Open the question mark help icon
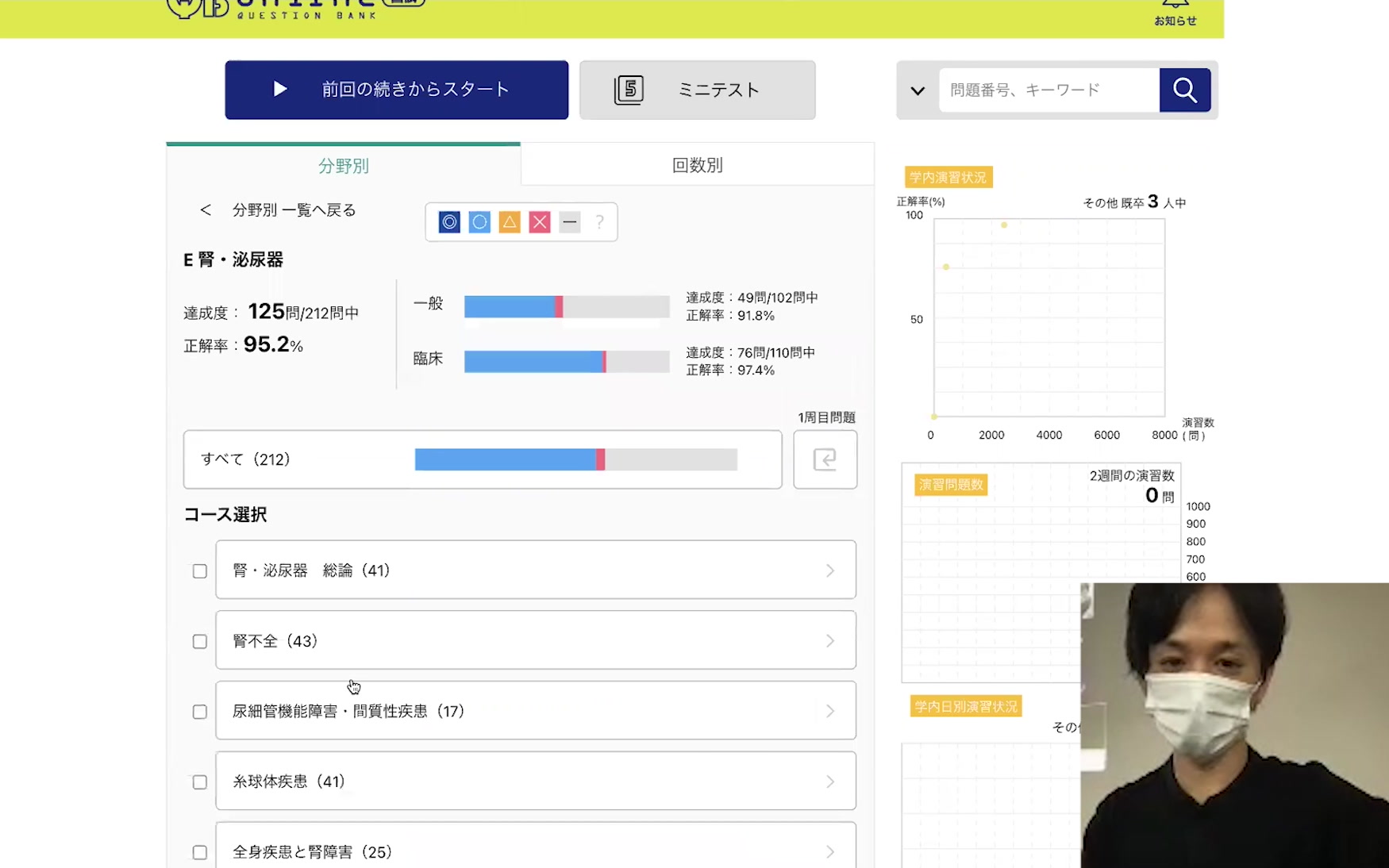This screenshot has width=1389, height=868. 599,222
